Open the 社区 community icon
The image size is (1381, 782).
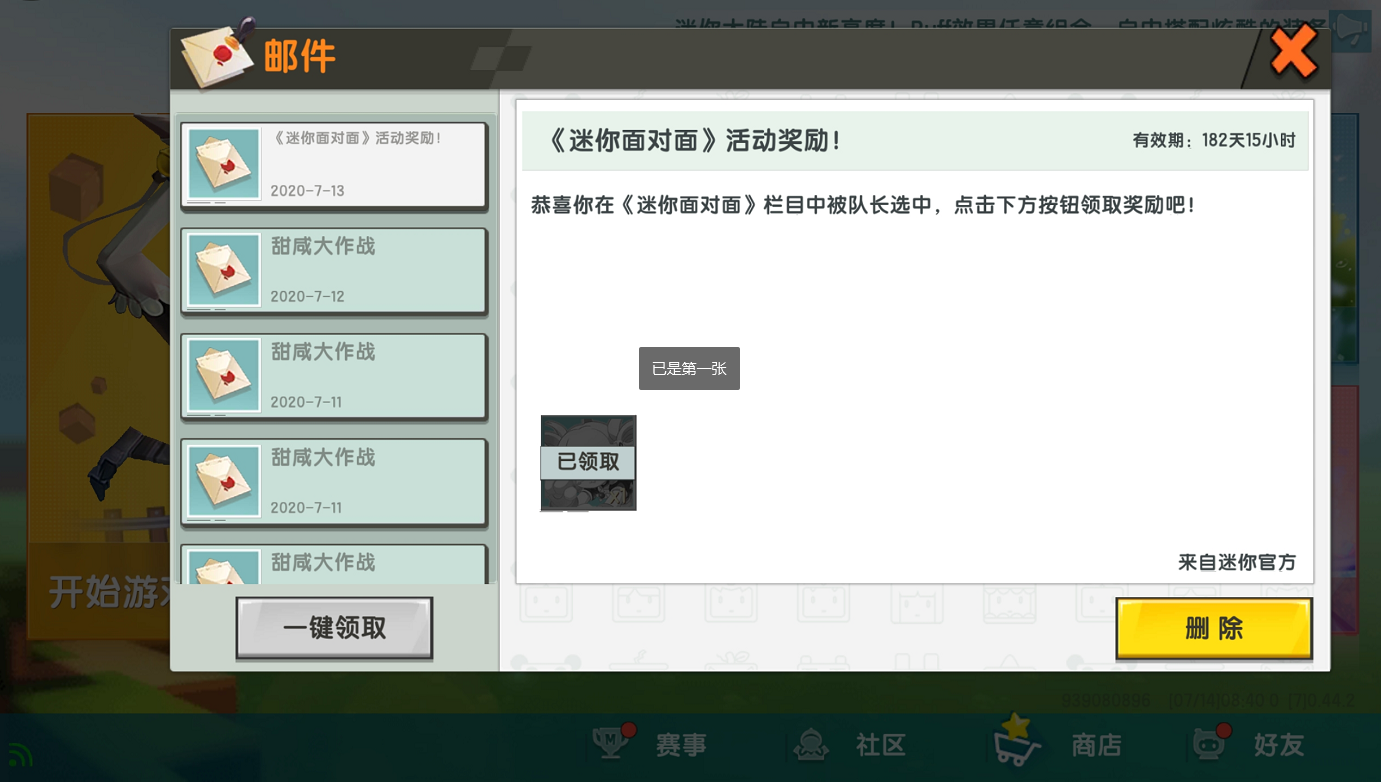(x=810, y=744)
